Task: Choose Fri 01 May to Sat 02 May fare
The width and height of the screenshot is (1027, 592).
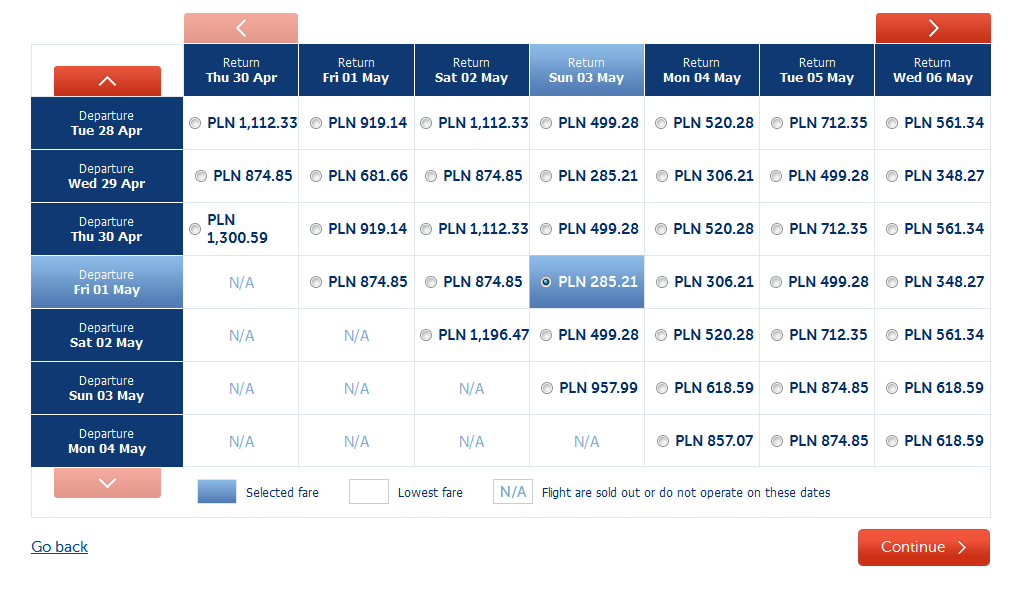Action: [x=431, y=282]
